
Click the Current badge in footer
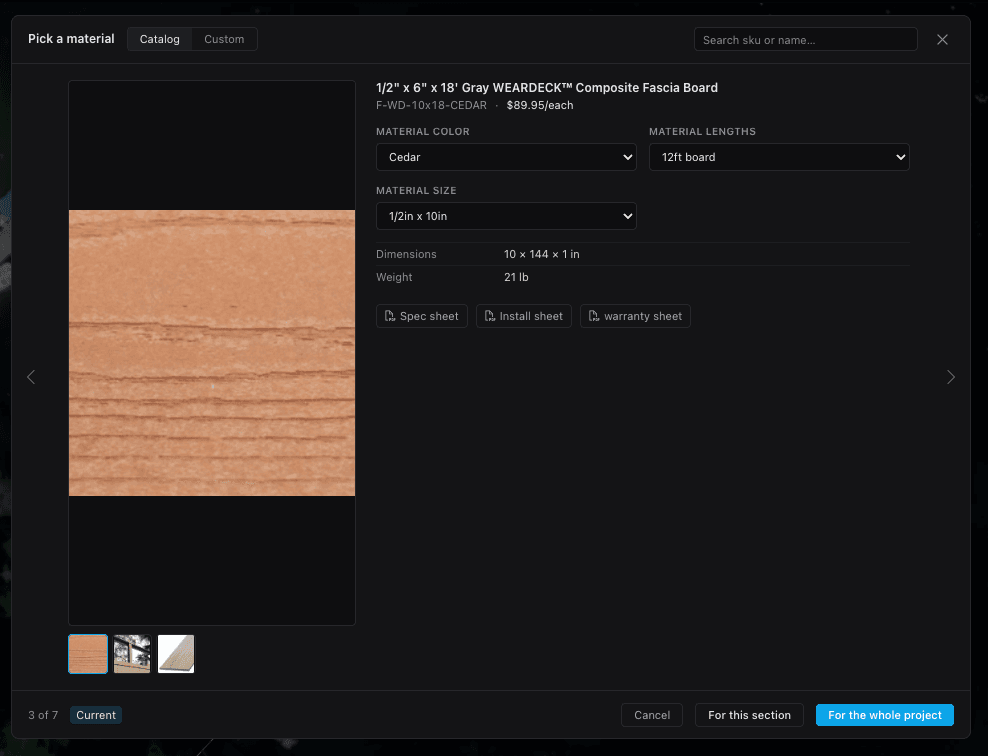coord(96,715)
